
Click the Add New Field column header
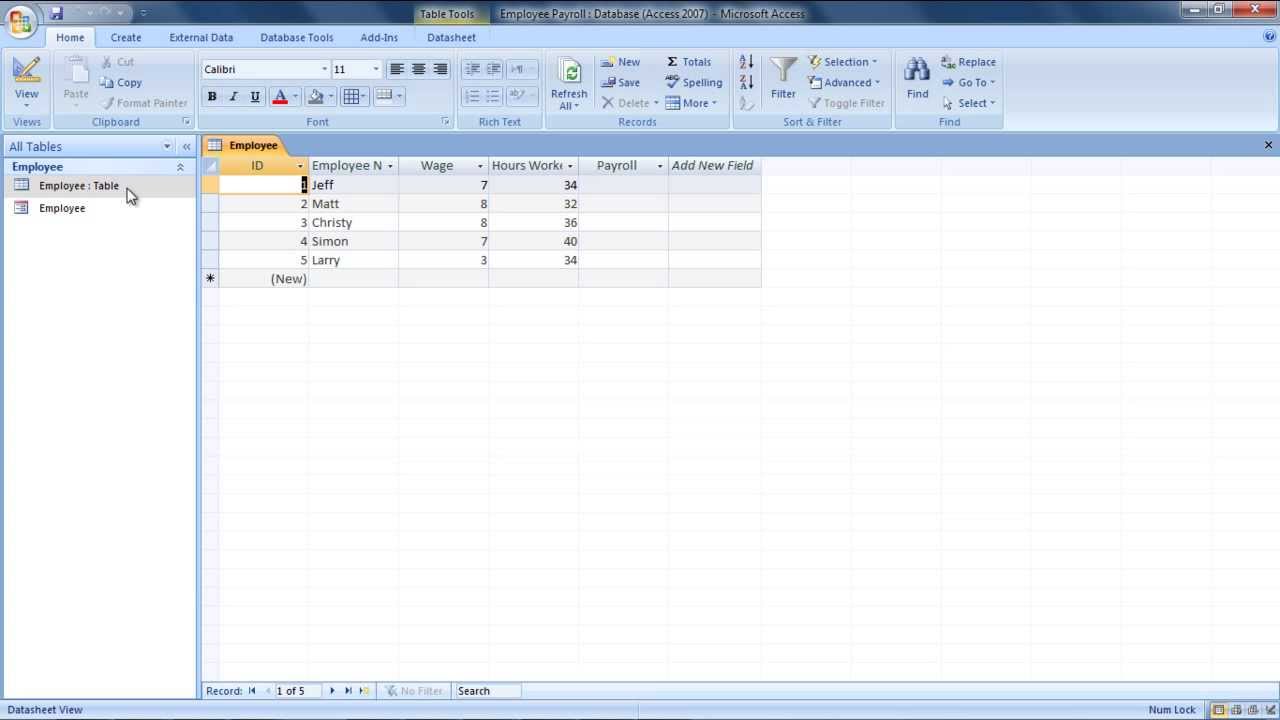(x=714, y=166)
